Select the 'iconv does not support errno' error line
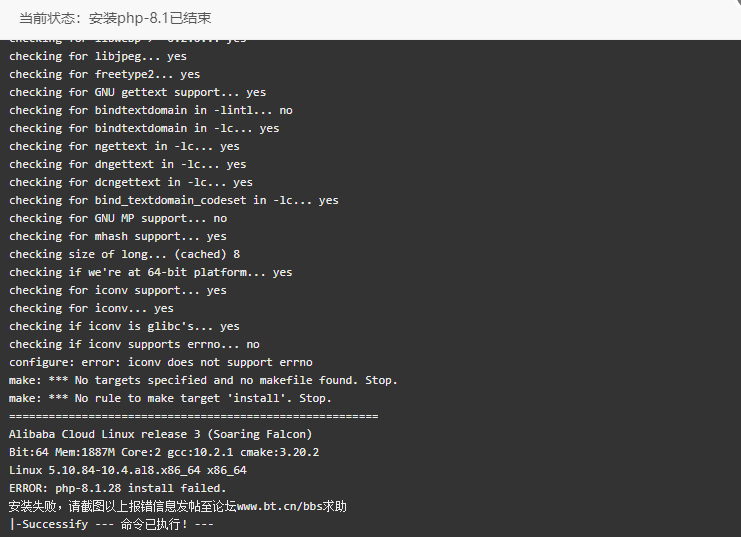741x537 pixels. (x=161, y=363)
